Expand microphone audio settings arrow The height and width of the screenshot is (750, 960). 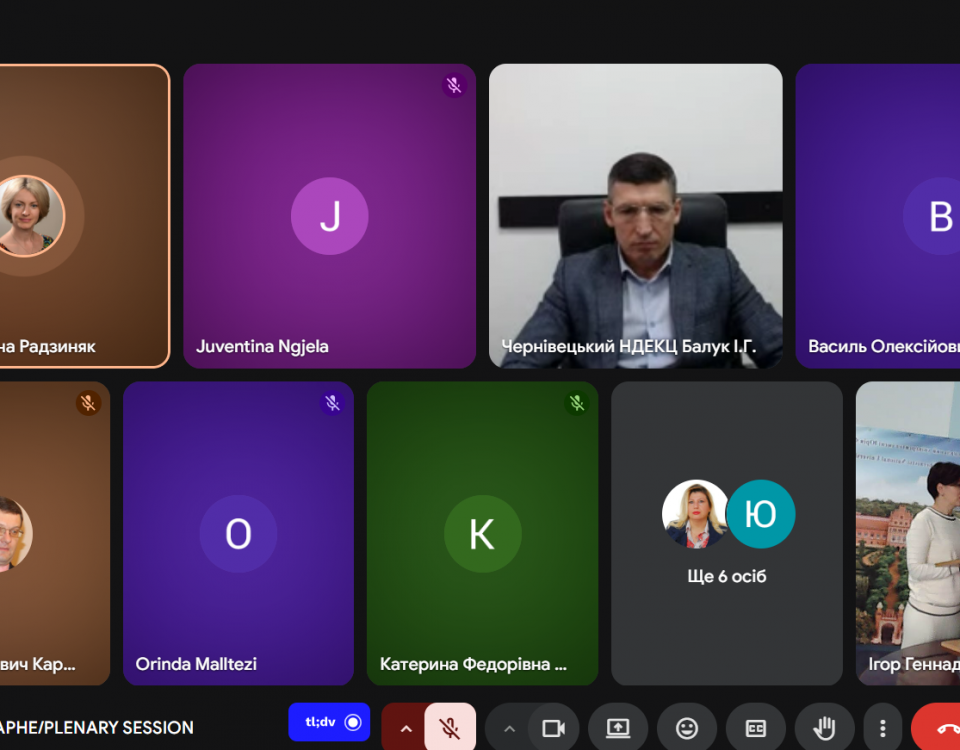click(406, 728)
